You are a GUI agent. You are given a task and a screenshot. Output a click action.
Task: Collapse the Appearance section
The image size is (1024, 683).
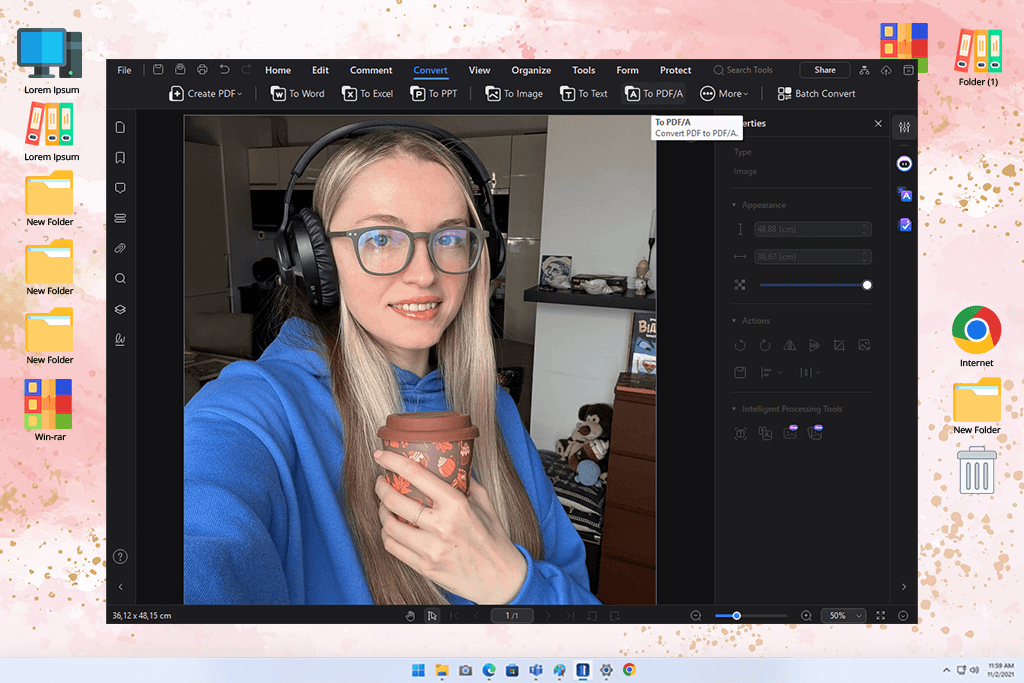pyautogui.click(x=734, y=205)
